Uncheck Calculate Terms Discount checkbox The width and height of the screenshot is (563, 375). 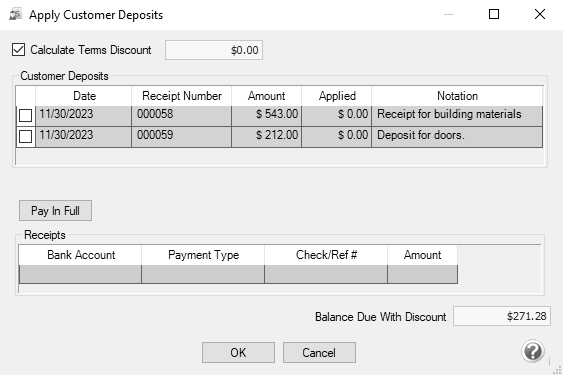[x=18, y=50]
